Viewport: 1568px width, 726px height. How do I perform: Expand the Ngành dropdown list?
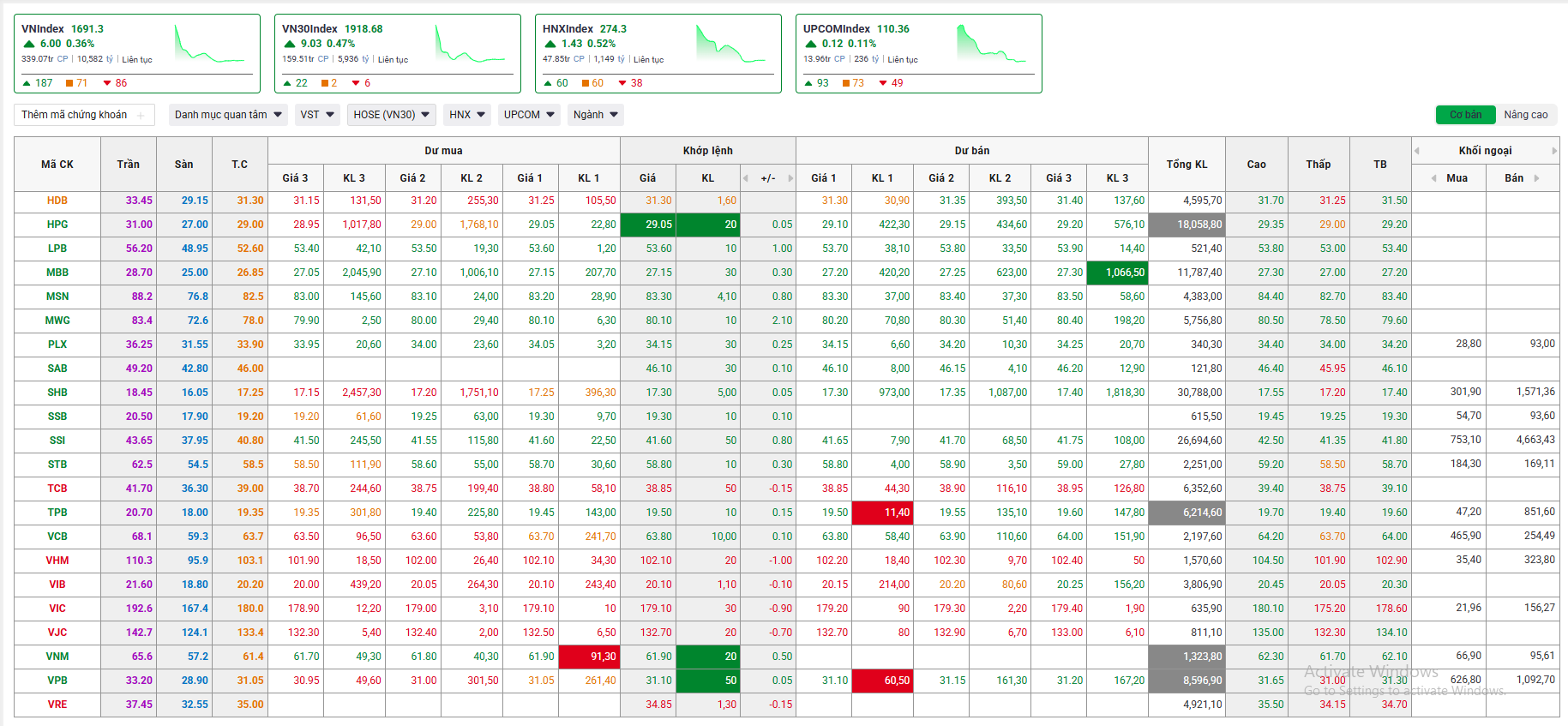[595, 115]
